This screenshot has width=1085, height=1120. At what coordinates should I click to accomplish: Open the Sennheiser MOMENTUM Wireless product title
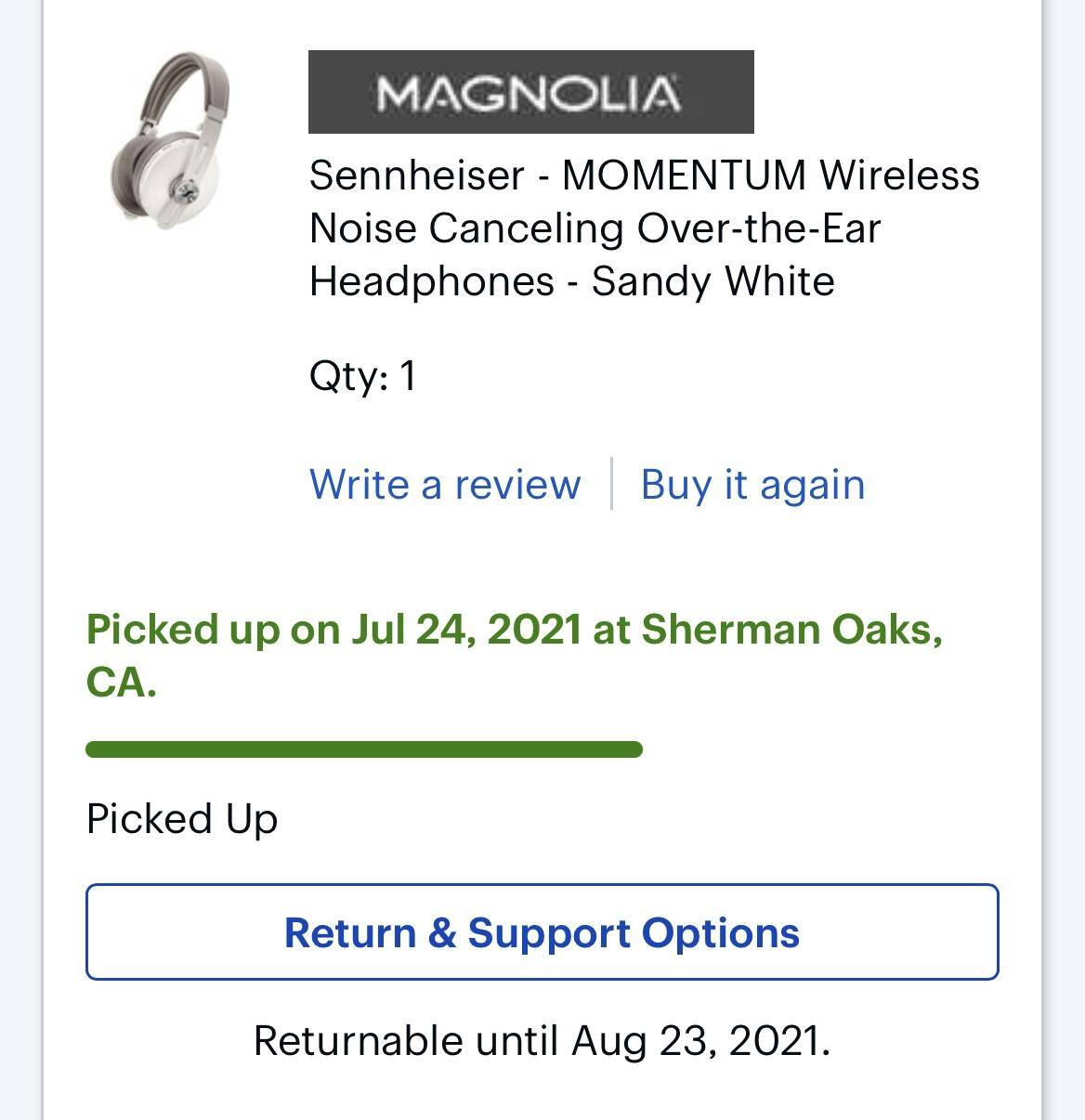(645, 228)
